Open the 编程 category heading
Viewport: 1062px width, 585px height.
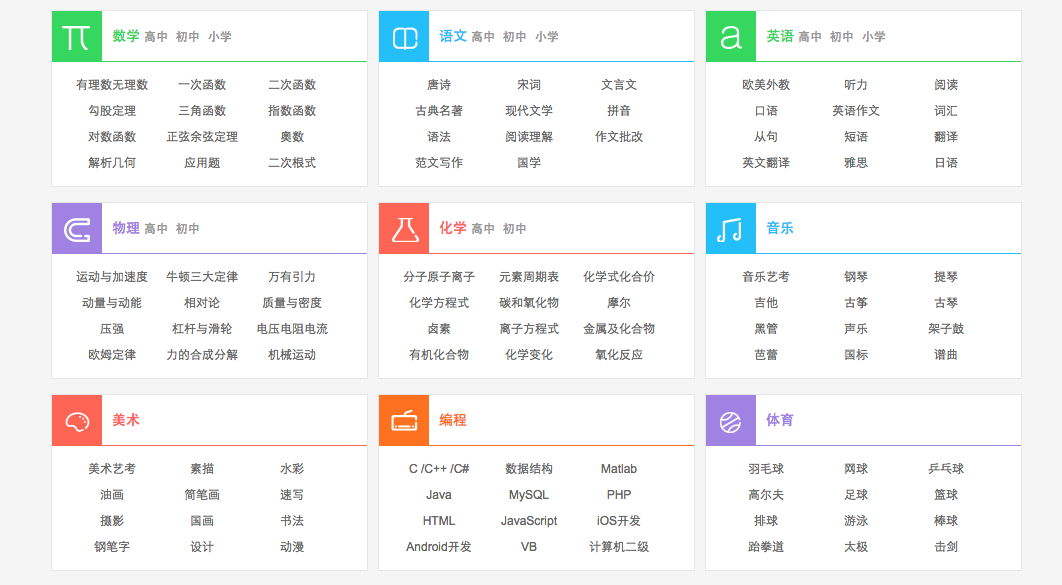coord(453,420)
